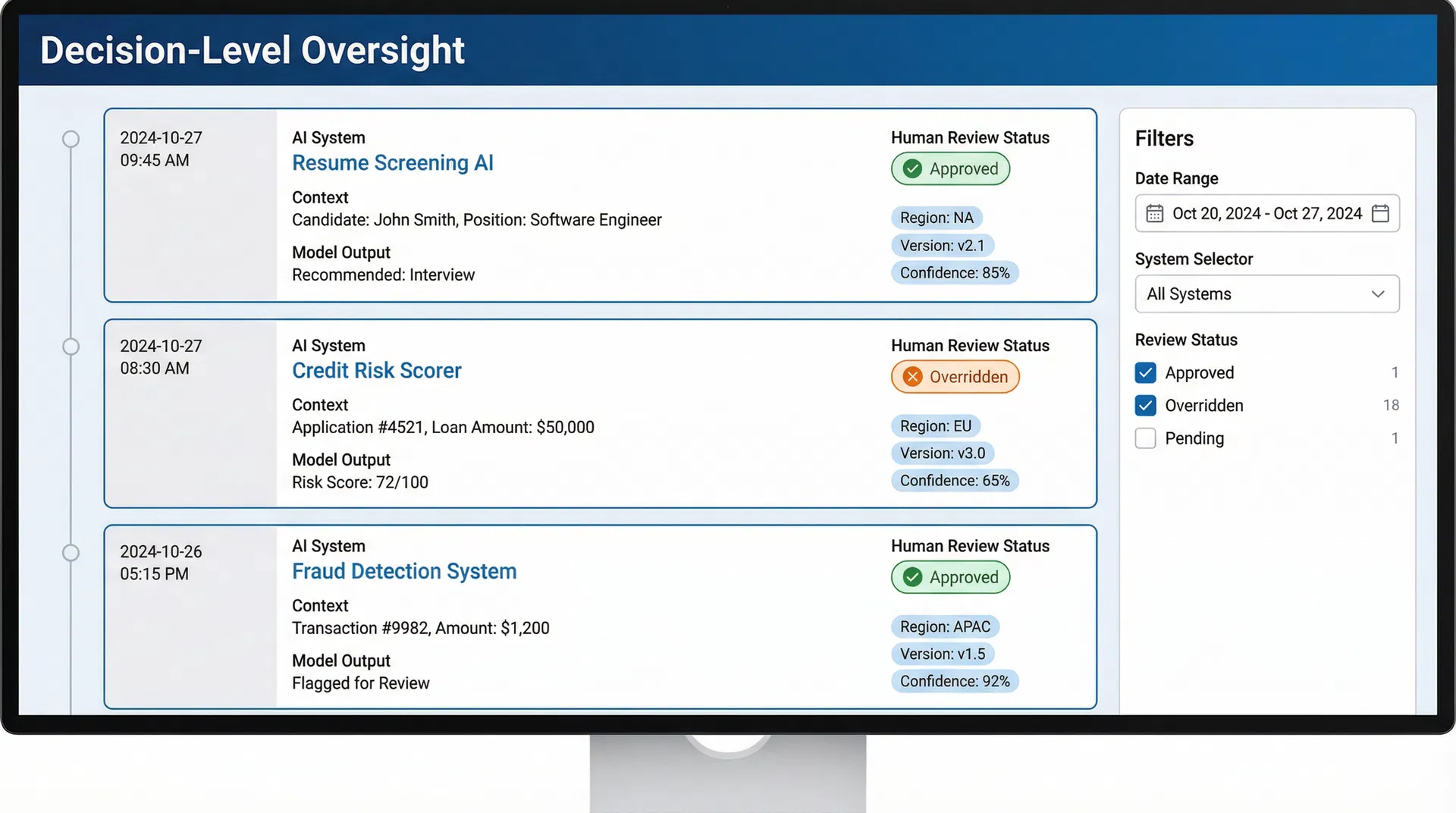Uncheck the Approved review status filter
1456x813 pixels.
pos(1146,372)
